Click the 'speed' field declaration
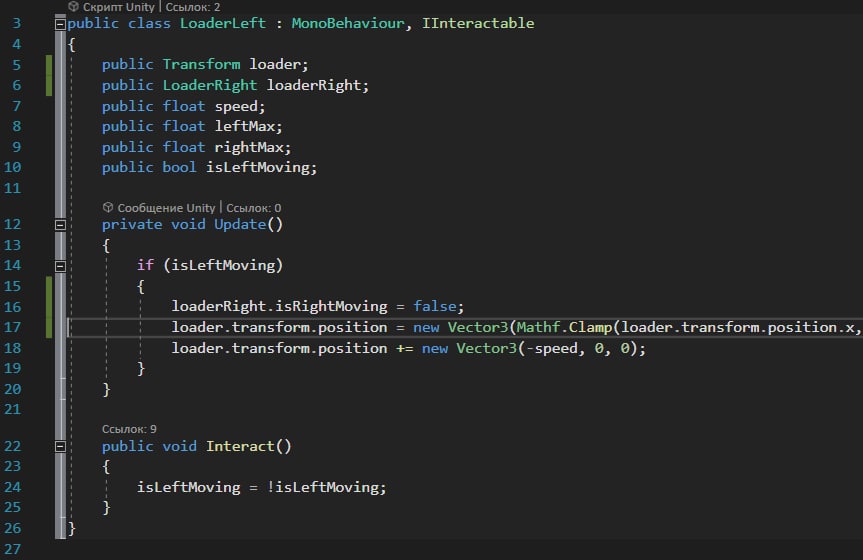Screen dimensions: 863x560 tap(236, 106)
